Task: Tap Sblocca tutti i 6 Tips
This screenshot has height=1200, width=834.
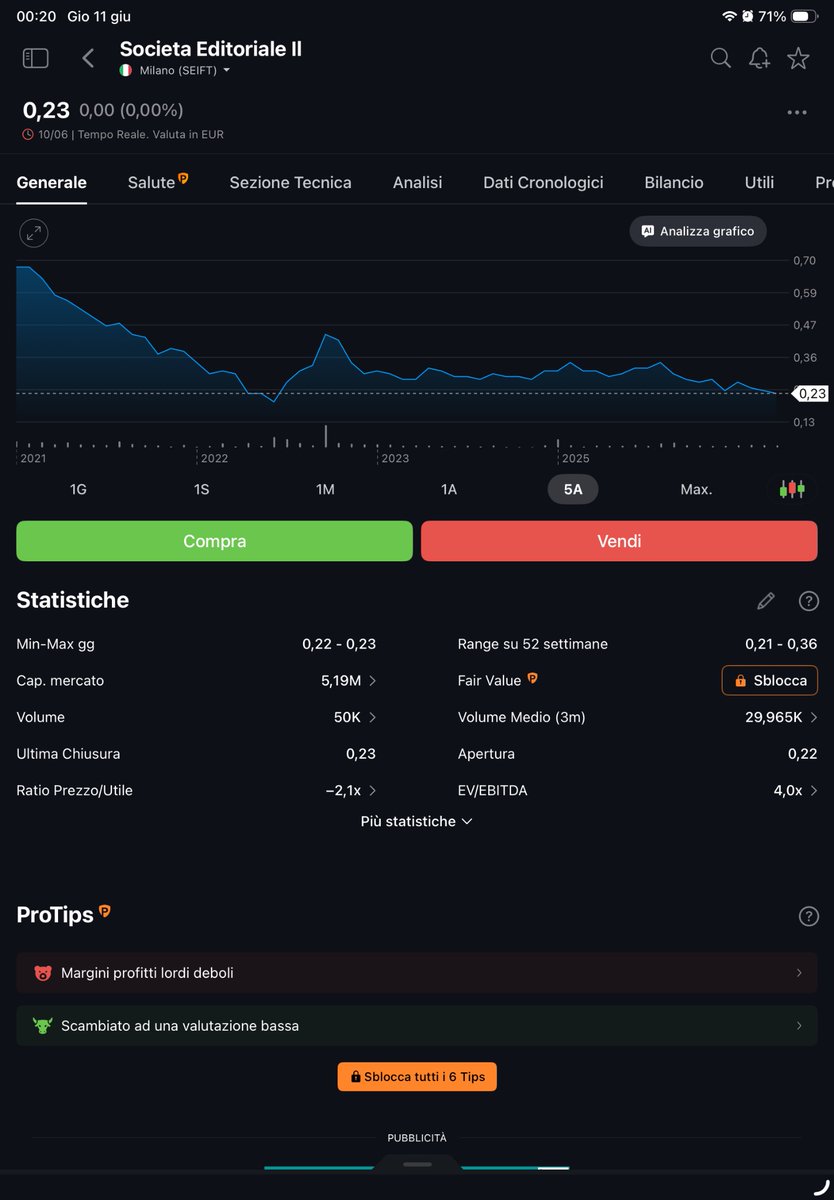Action: pos(417,1077)
